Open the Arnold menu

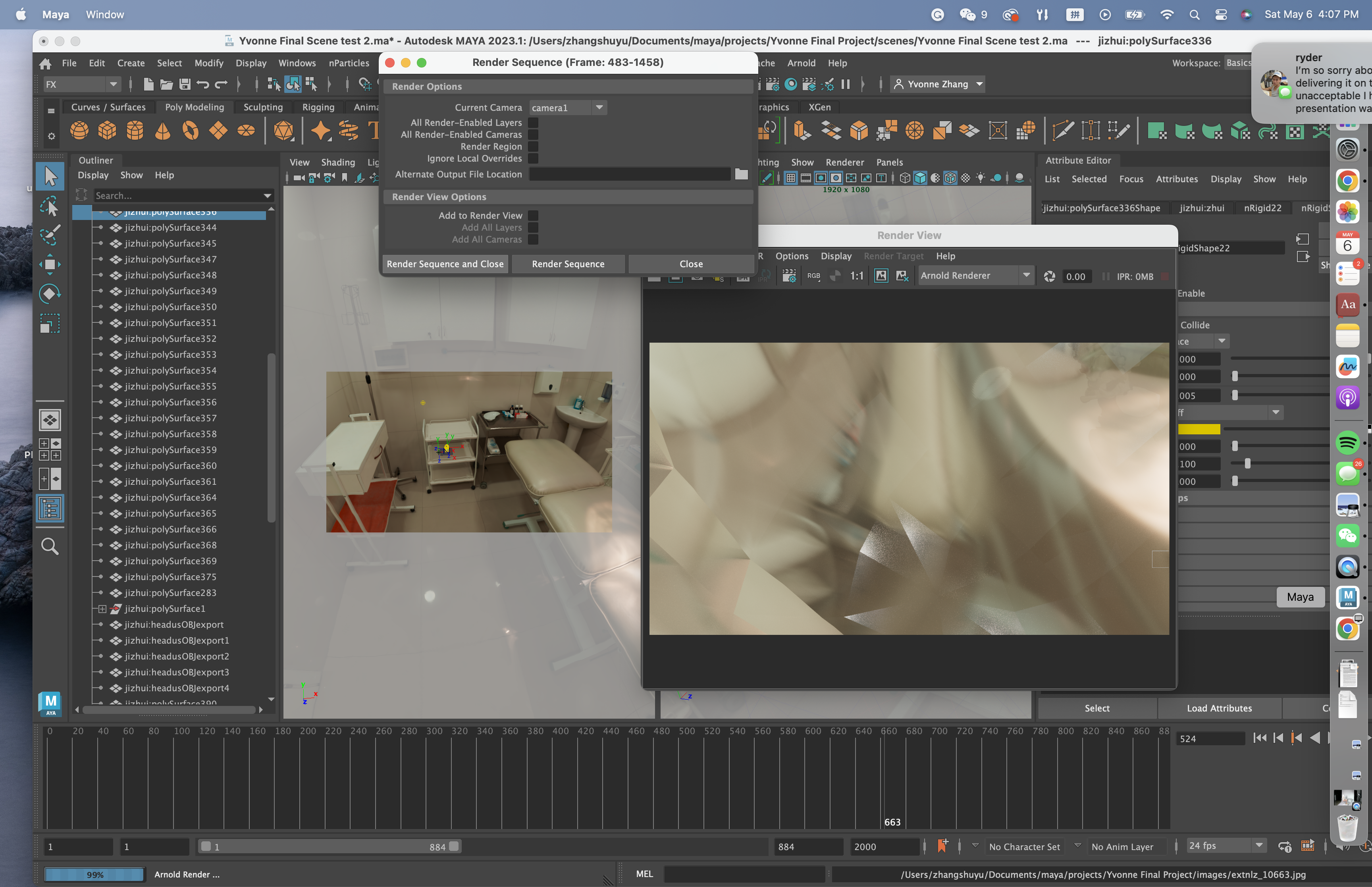802,63
